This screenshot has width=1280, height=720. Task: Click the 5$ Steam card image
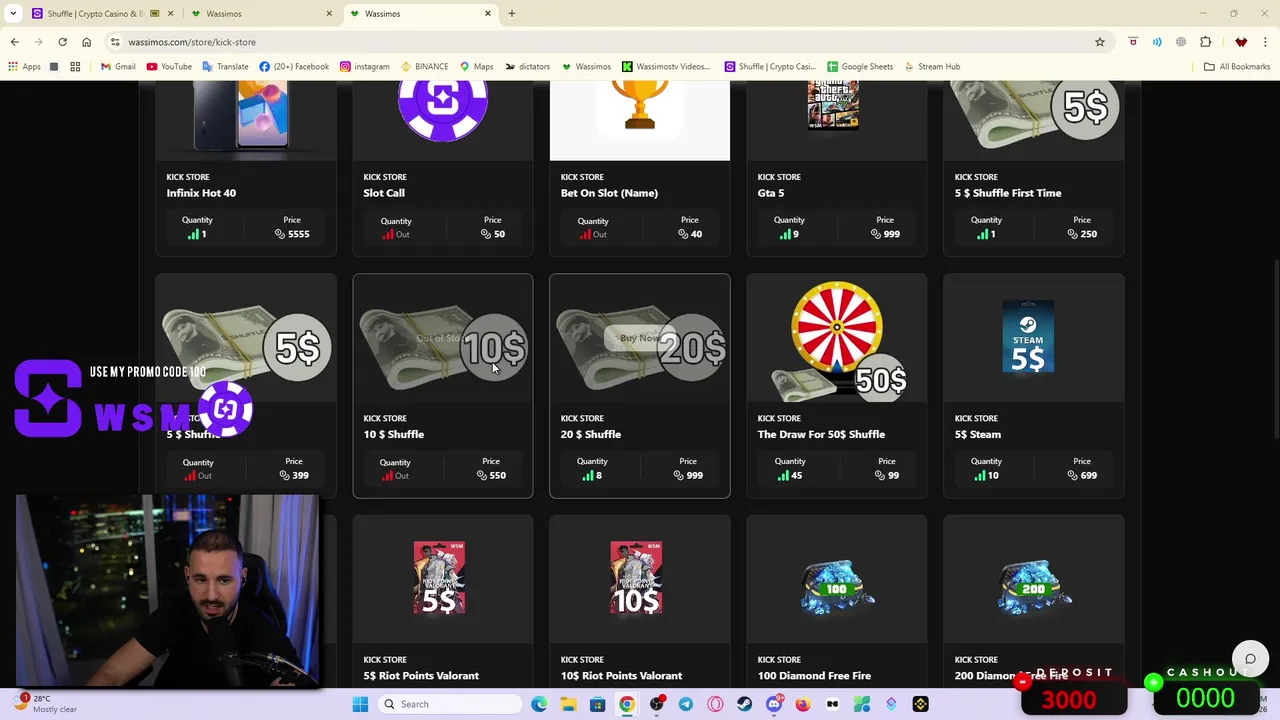pos(1028,337)
